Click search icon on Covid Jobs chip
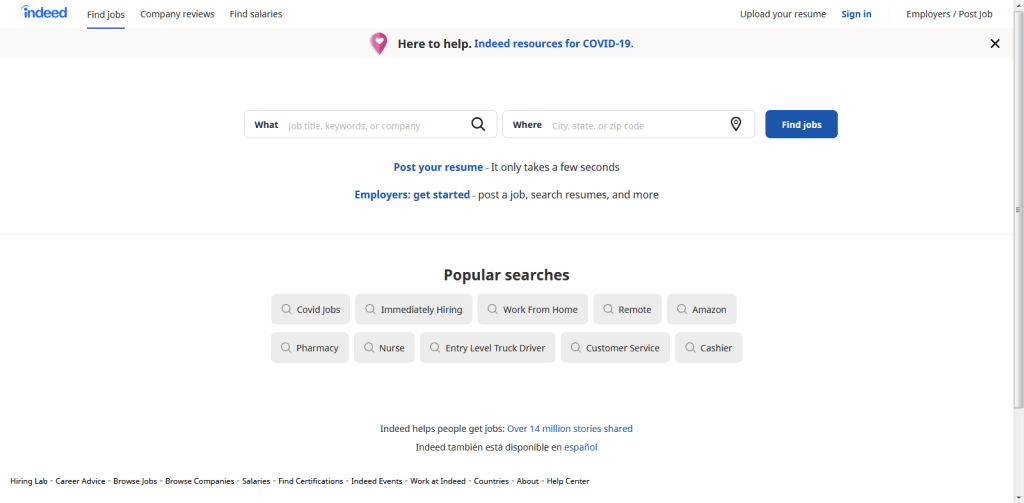1024x503 pixels. click(x=287, y=309)
